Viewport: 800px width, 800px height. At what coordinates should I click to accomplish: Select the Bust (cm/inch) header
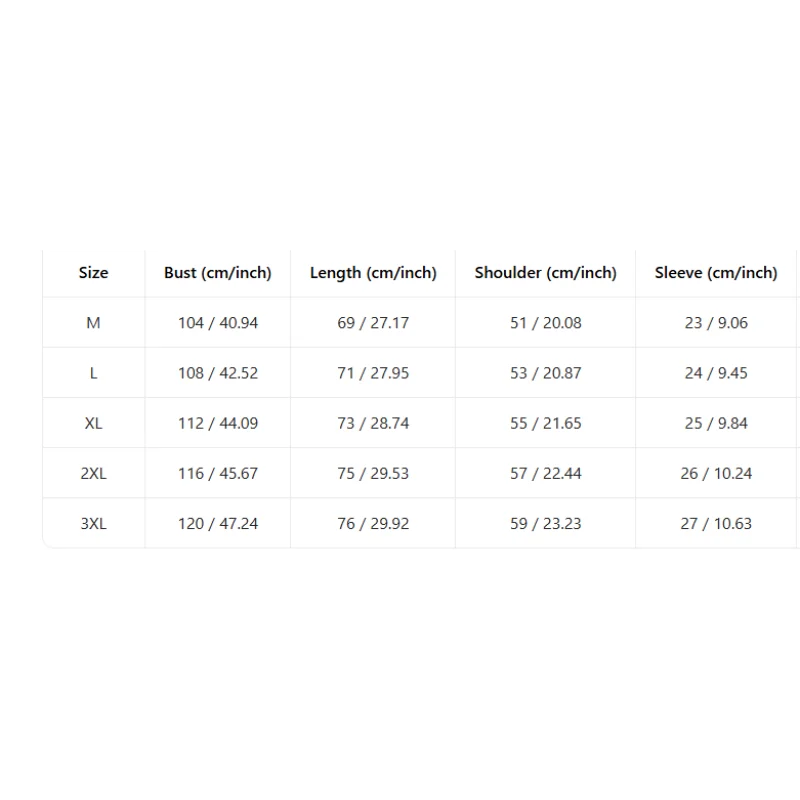pyautogui.click(x=218, y=273)
